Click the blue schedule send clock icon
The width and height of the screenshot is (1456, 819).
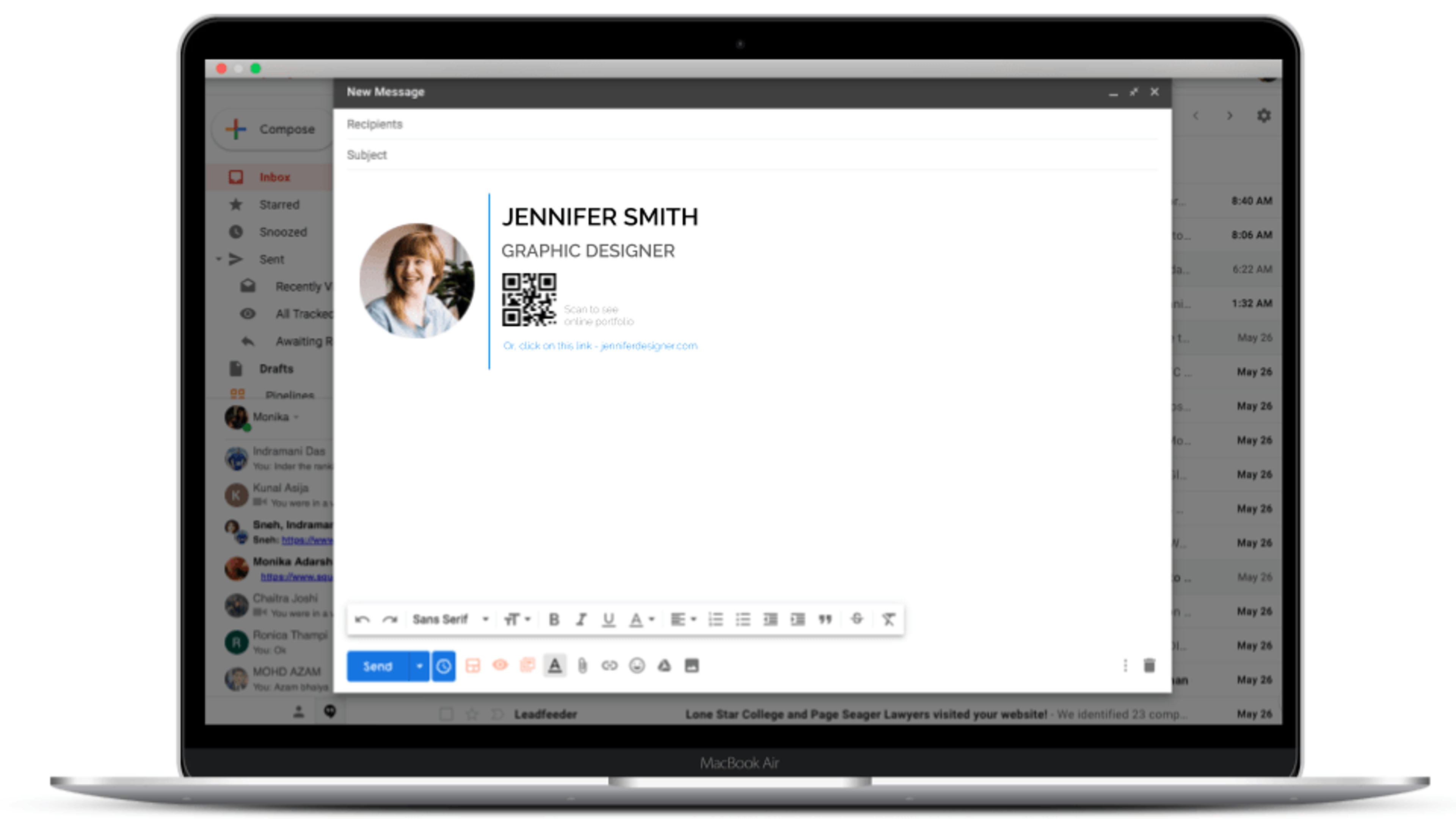coord(444,667)
